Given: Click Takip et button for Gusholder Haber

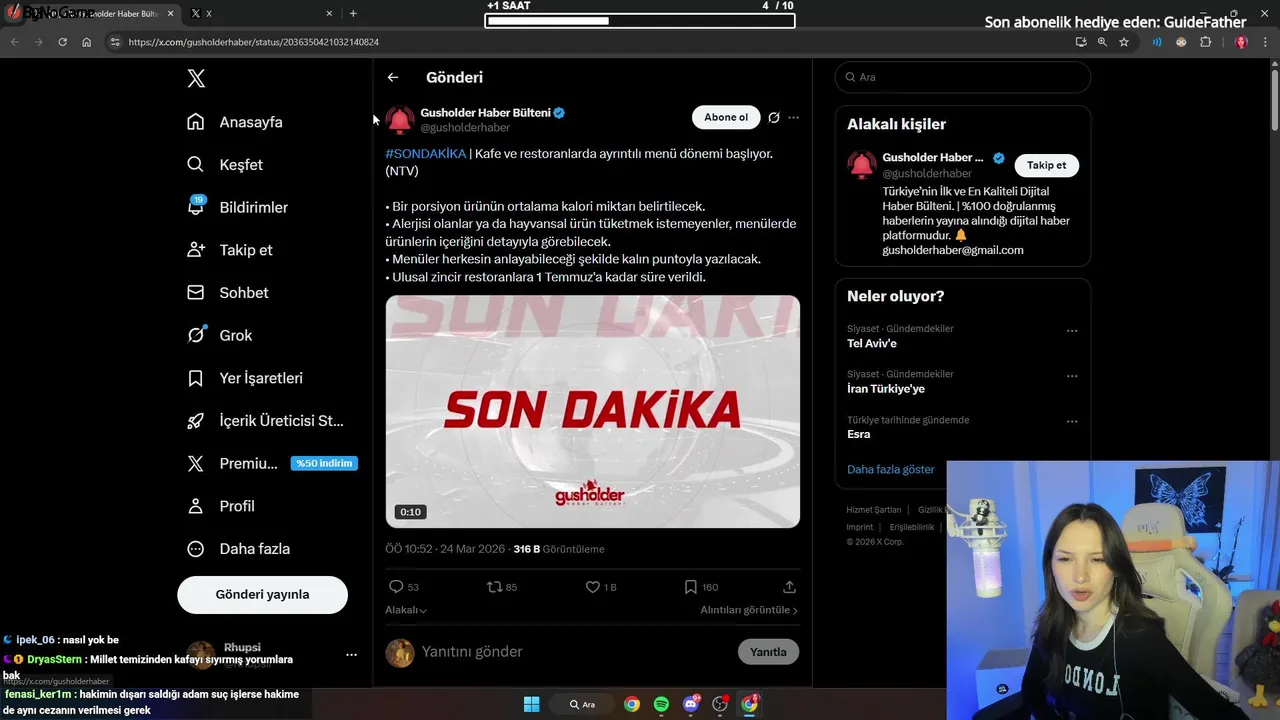Looking at the screenshot, I should click(1046, 166).
